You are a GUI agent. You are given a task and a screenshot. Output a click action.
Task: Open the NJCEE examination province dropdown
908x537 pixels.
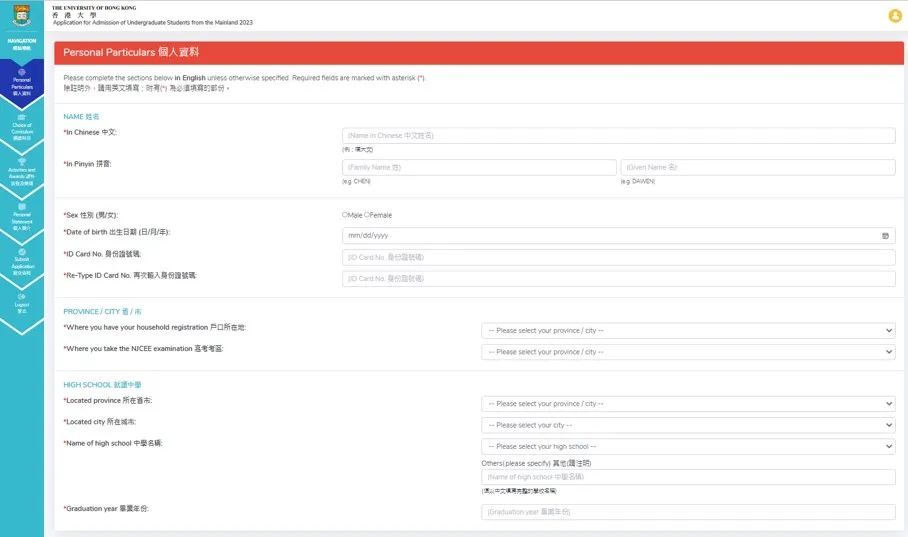point(688,352)
